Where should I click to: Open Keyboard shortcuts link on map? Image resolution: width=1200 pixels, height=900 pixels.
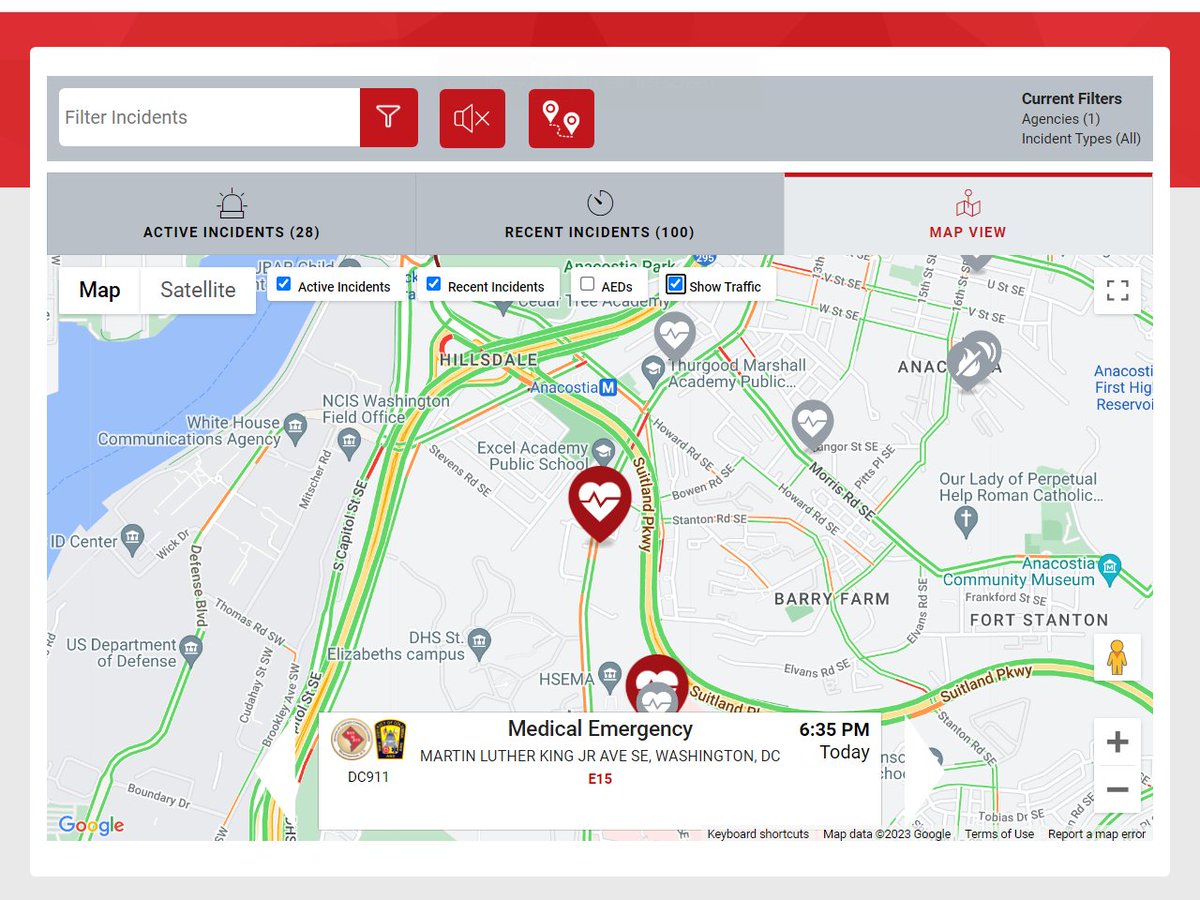point(758,834)
